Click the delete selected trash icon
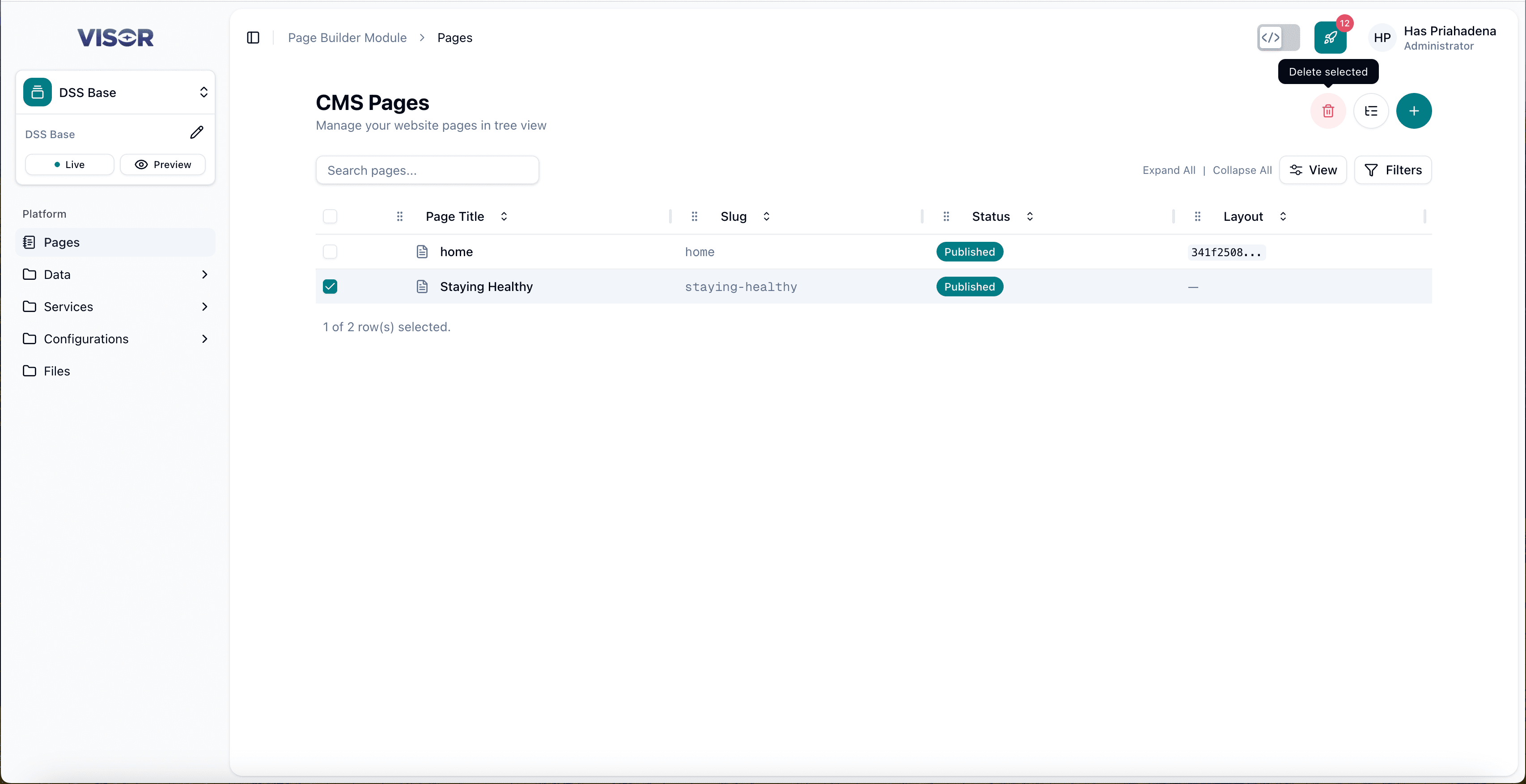The width and height of the screenshot is (1526, 784). 1328,111
